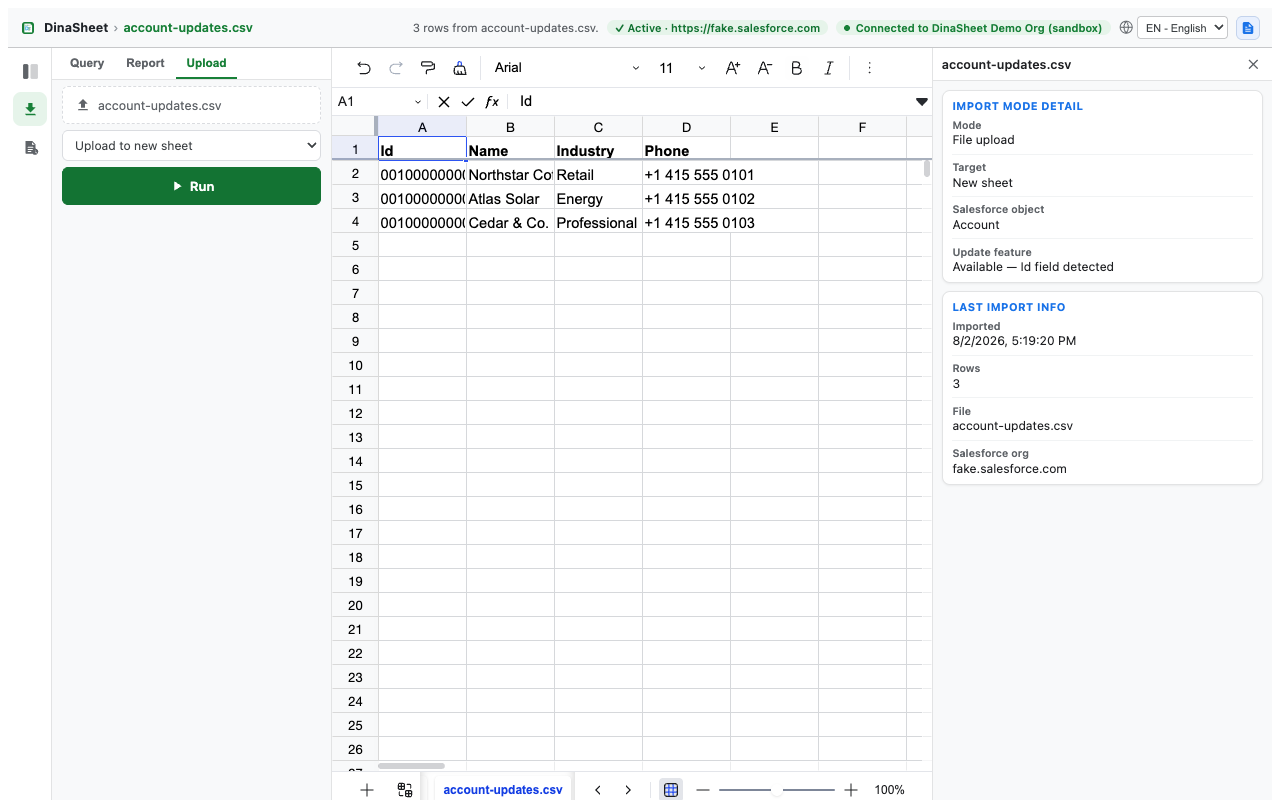Click the Active fake.salesforce.com status badge
The width and height of the screenshot is (1280, 800).
point(718,28)
